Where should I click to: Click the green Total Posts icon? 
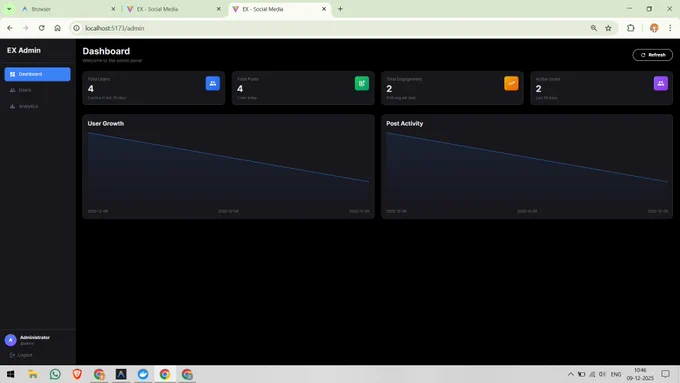[x=362, y=83]
